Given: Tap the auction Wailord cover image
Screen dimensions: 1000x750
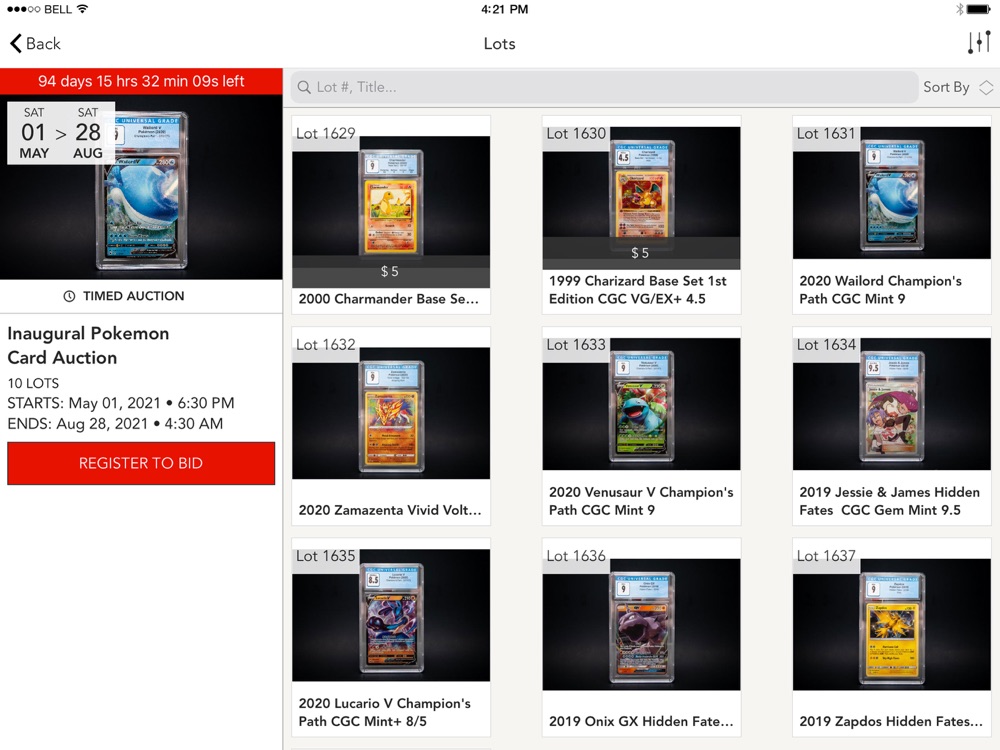Looking at the screenshot, I should (141, 188).
